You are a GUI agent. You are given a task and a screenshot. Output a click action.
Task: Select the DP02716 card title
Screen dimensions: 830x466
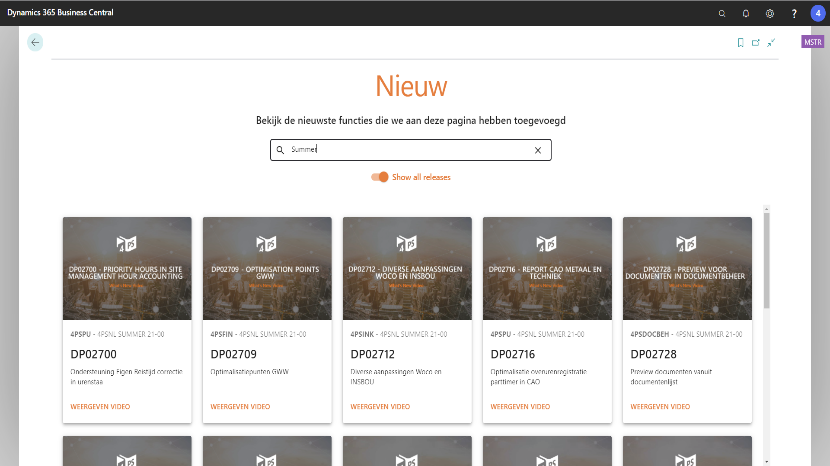click(x=513, y=354)
